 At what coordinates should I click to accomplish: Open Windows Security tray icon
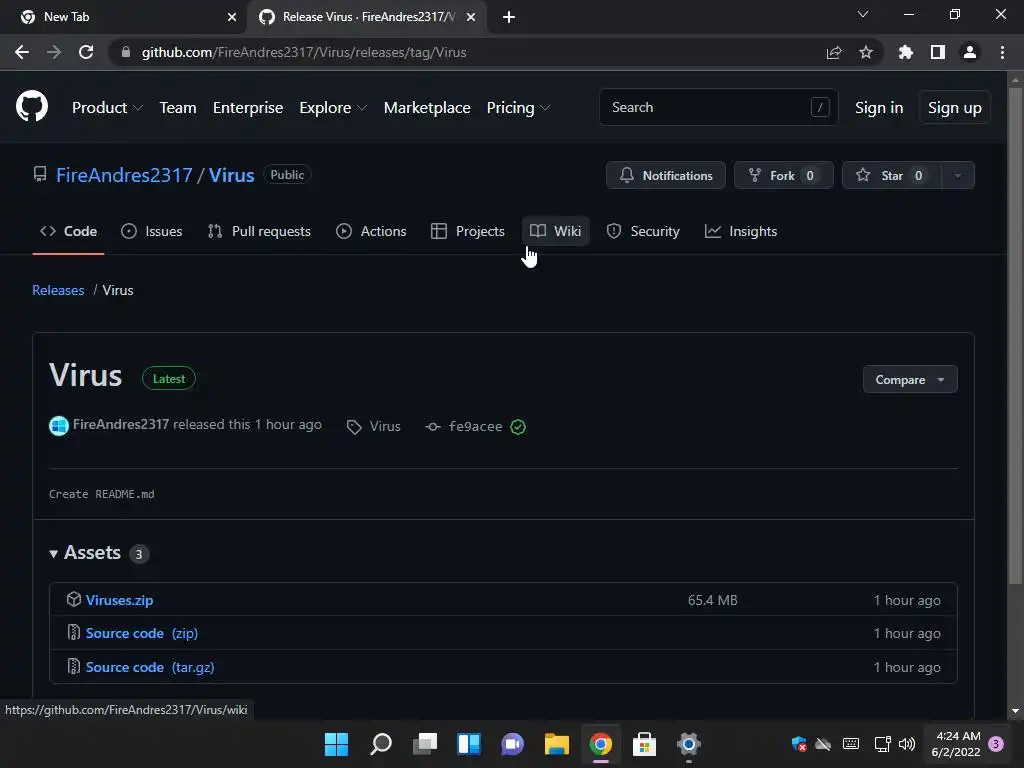tap(799, 744)
